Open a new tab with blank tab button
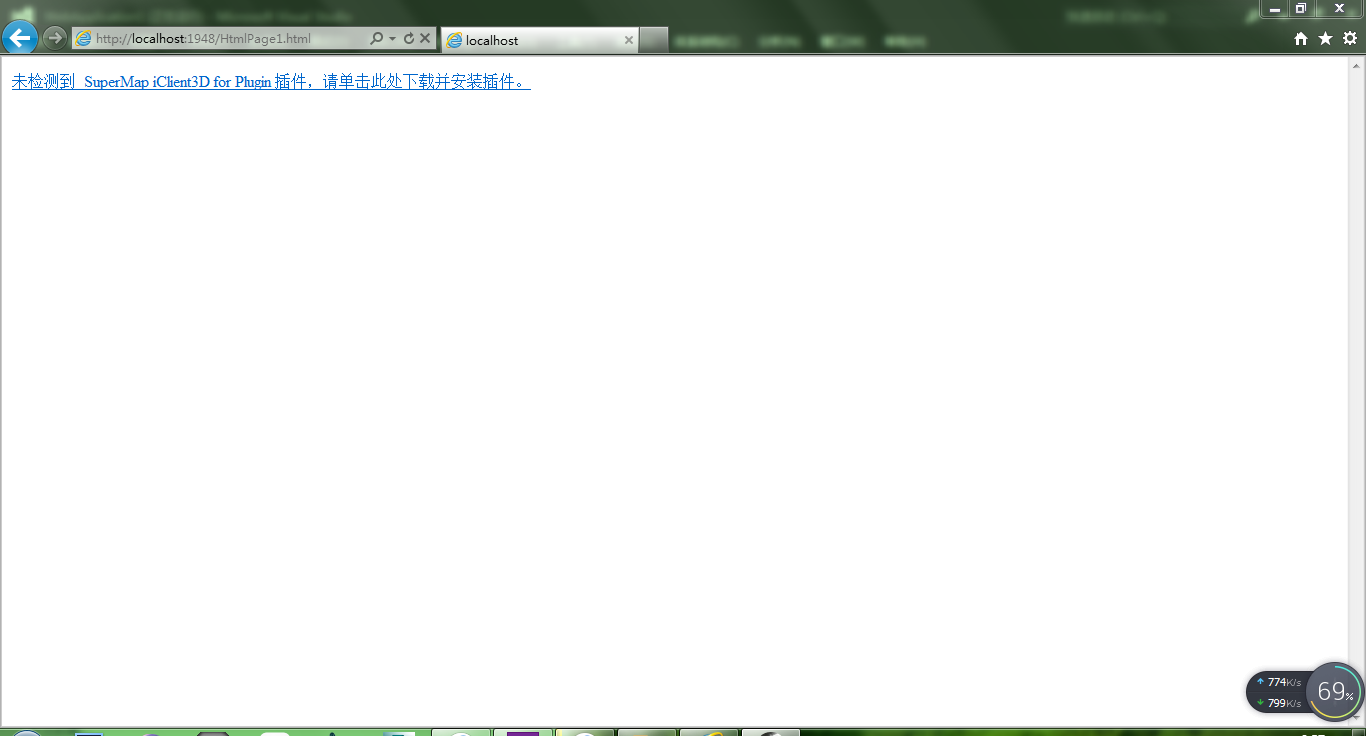 click(x=653, y=40)
